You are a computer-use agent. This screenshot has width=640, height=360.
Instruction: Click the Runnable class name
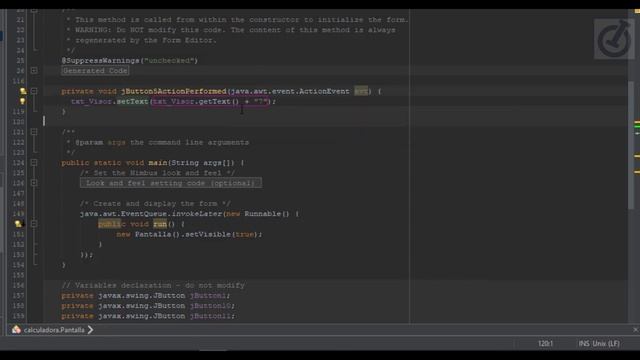point(262,213)
